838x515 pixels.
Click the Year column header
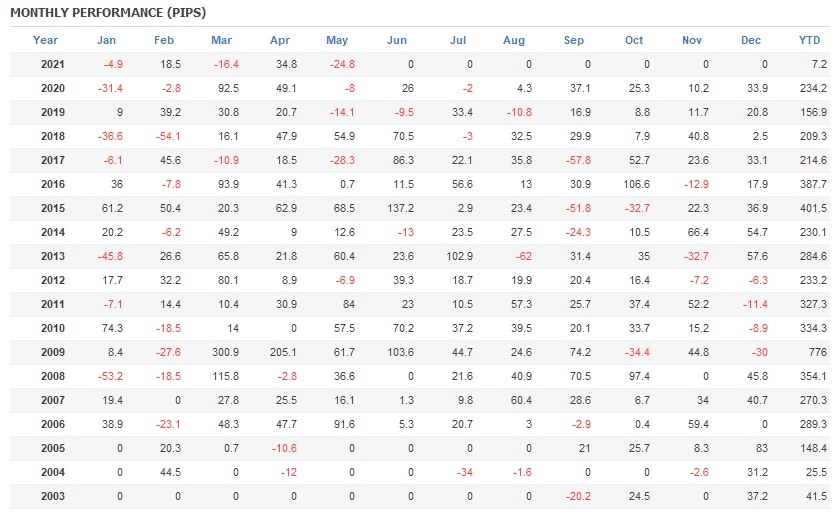click(45, 41)
